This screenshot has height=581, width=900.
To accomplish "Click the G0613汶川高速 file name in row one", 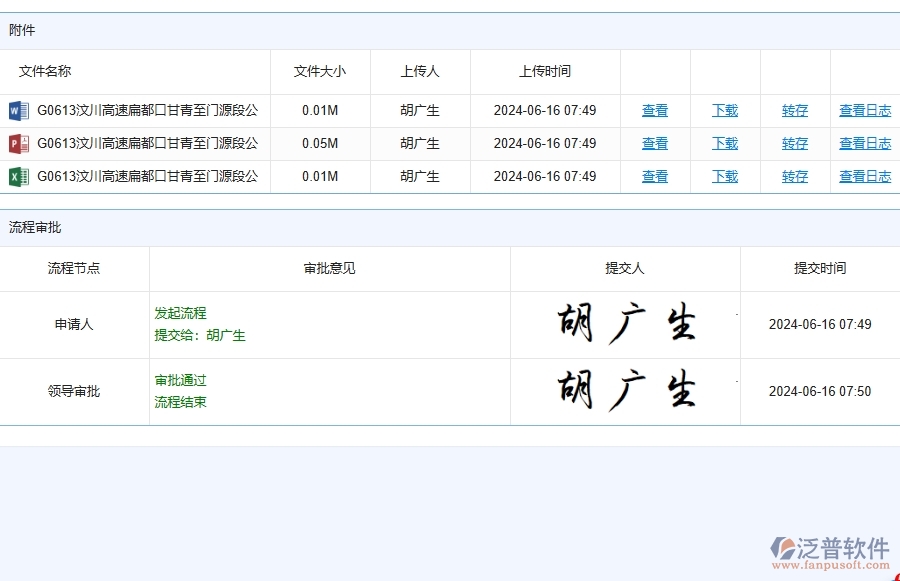I will pyautogui.click(x=148, y=110).
